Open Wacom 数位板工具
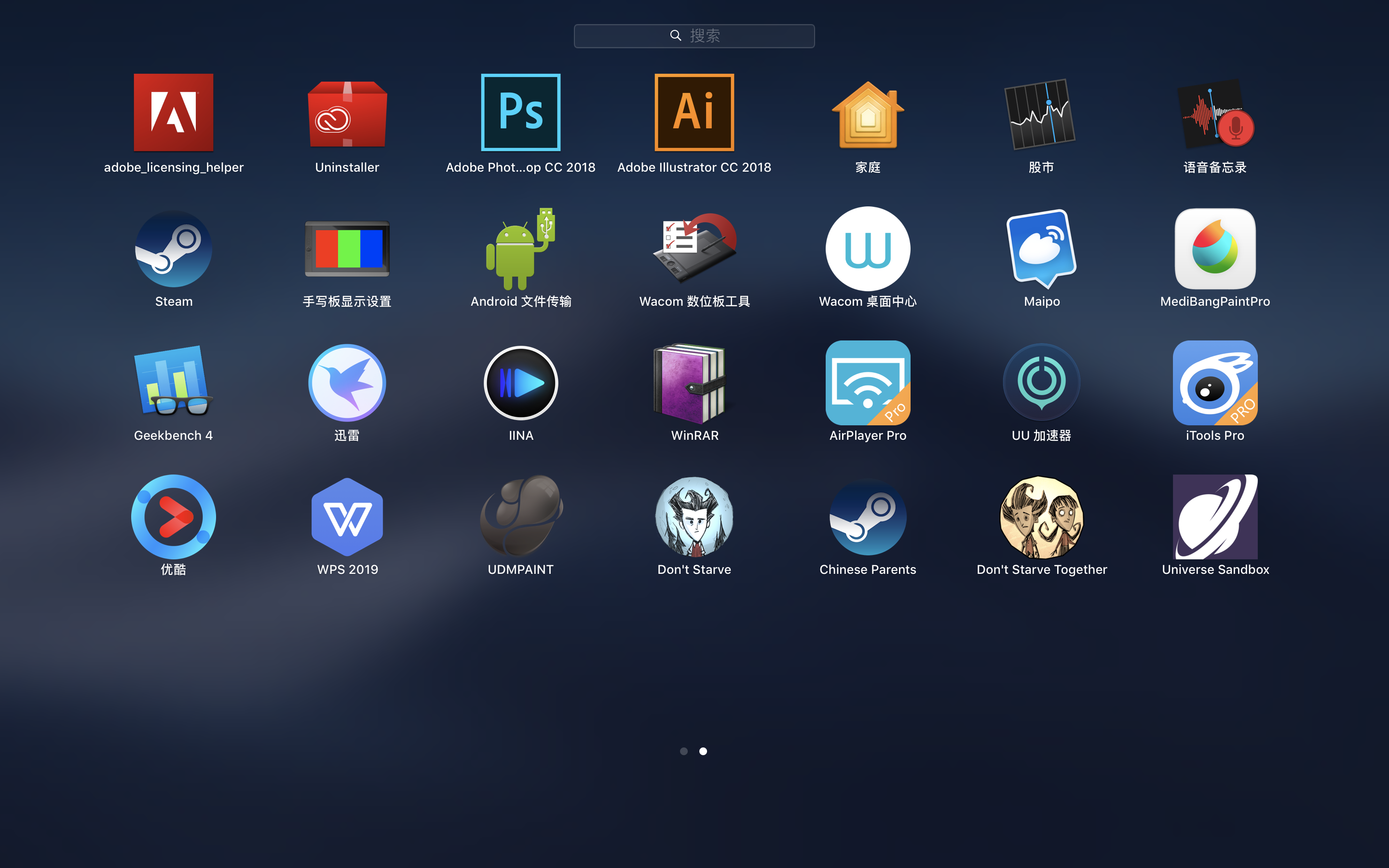 click(694, 248)
